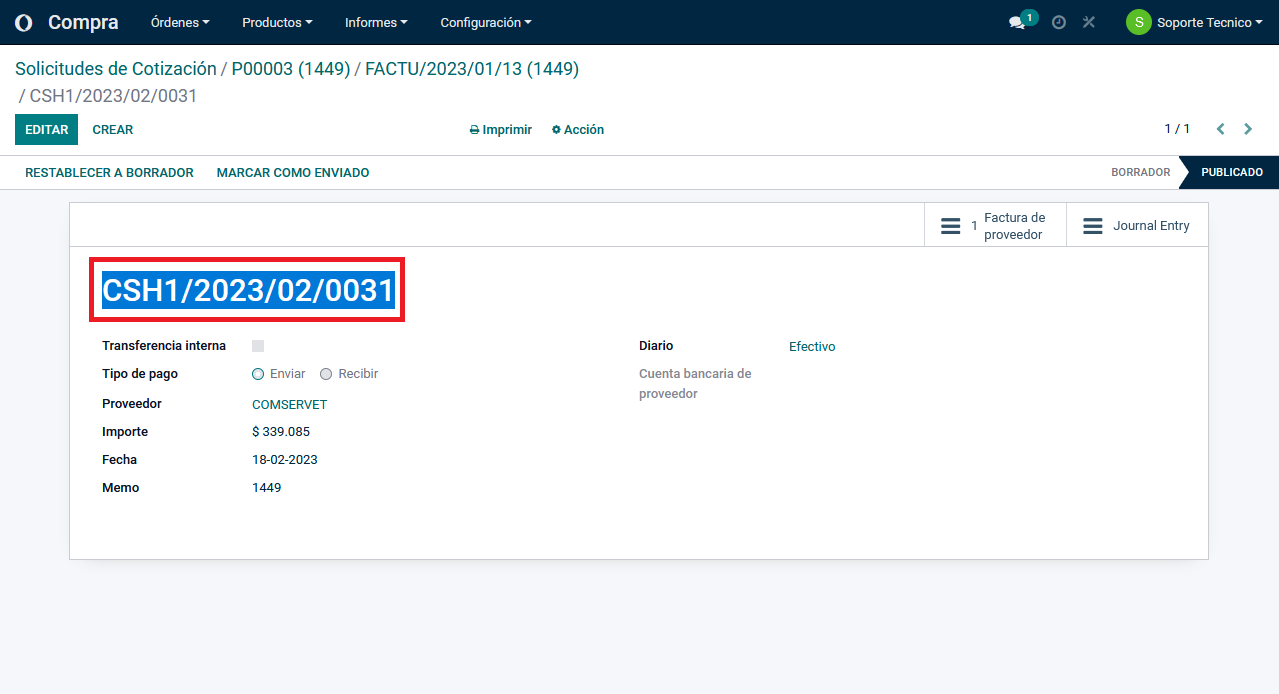Click the debug tools icon
1279x694 pixels.
tap(1089, 22)
